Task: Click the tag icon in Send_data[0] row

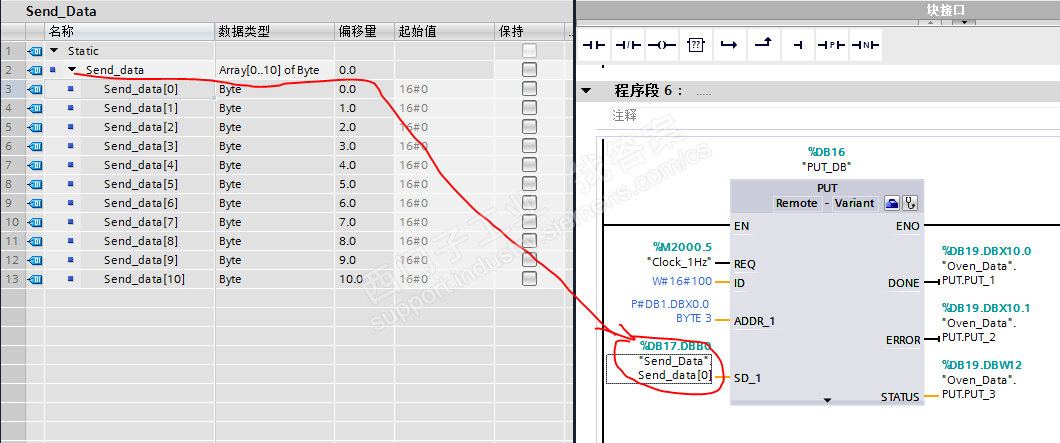Action: click(x=34, y=89)
